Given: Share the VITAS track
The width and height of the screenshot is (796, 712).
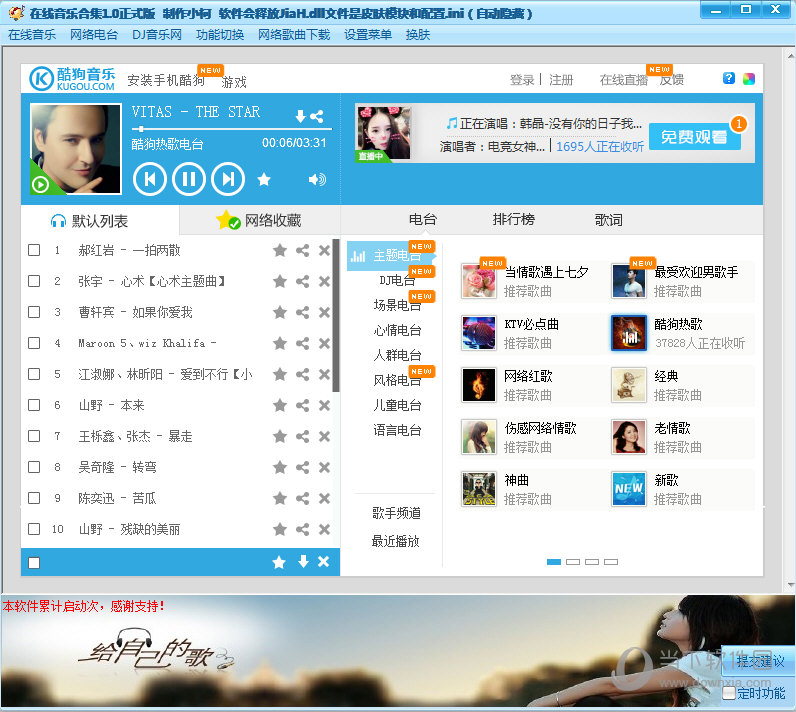Looking at the screenshot, I should tap(317, 116).
